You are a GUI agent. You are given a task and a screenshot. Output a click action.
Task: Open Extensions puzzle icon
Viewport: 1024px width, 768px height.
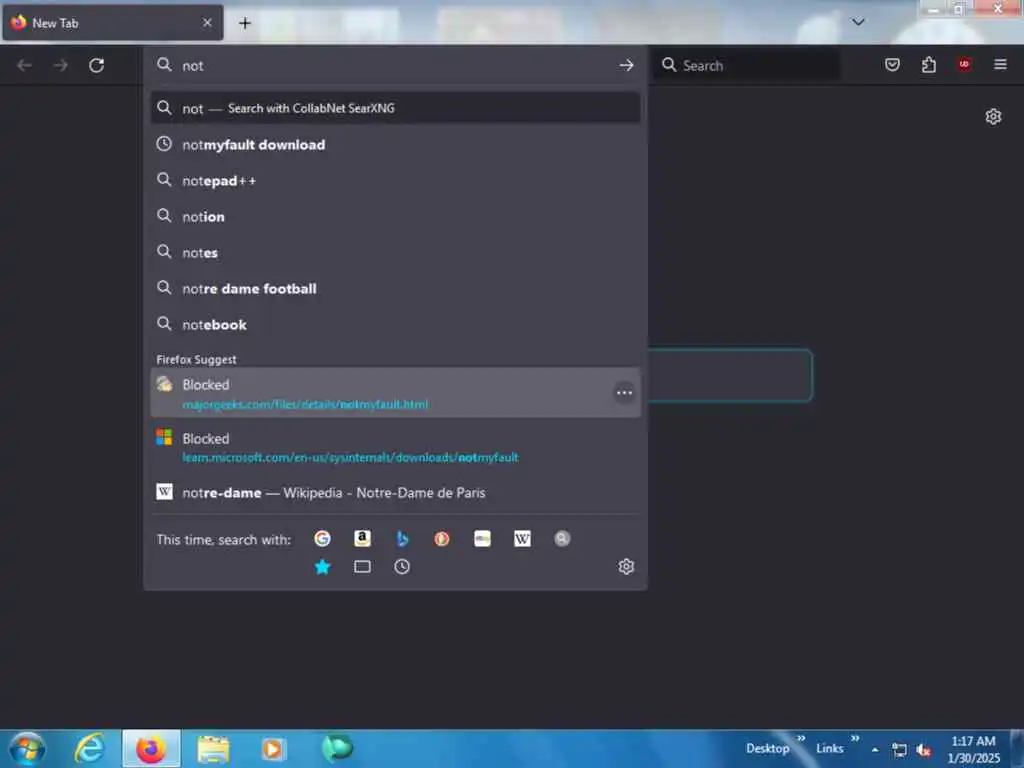coord(929,65)
